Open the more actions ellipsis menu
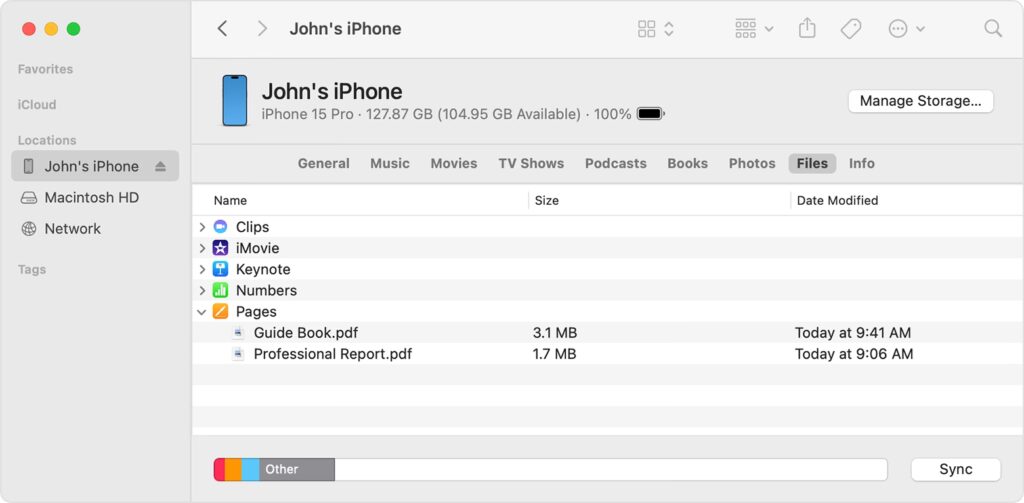 906,29
